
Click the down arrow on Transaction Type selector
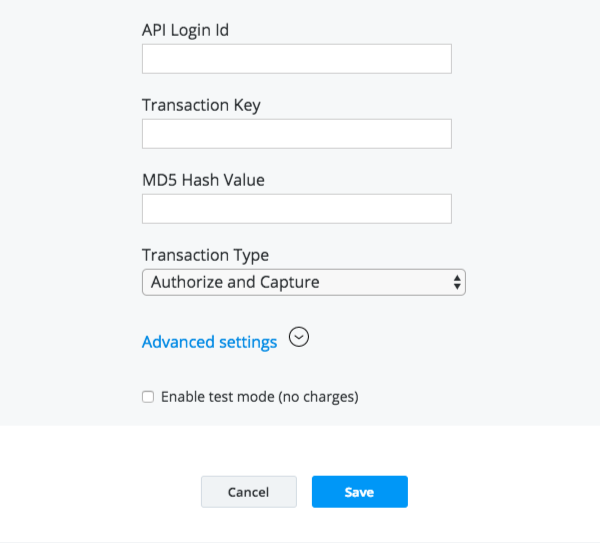[457, 287]
